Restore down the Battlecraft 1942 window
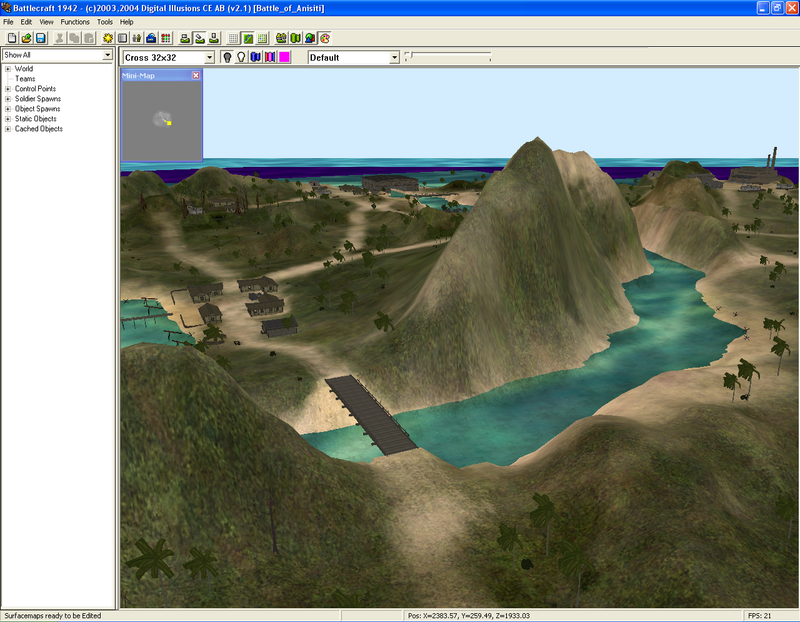Screen dimensions: 800x622 click(777, 8)
